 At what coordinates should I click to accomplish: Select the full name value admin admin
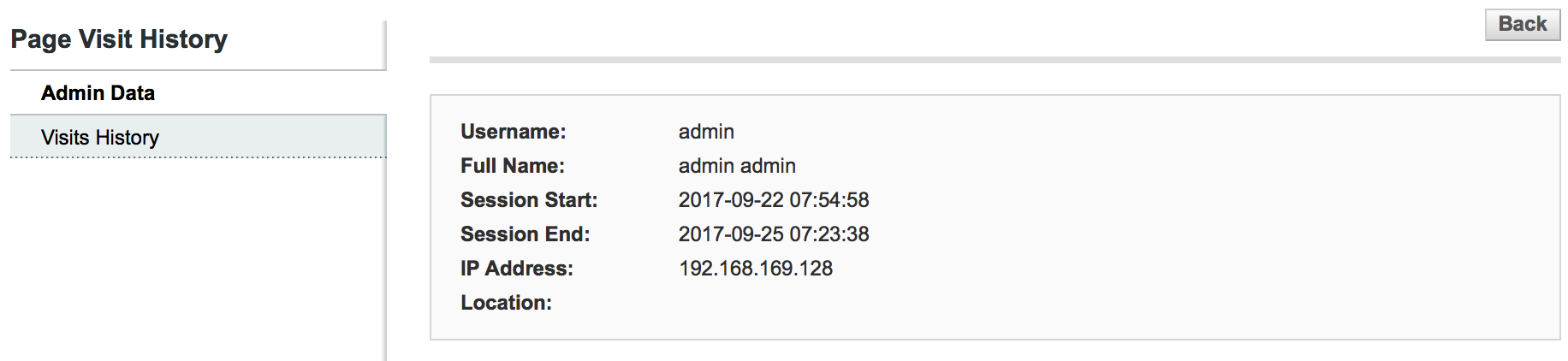pyautogui.click(x=737, y=166)
